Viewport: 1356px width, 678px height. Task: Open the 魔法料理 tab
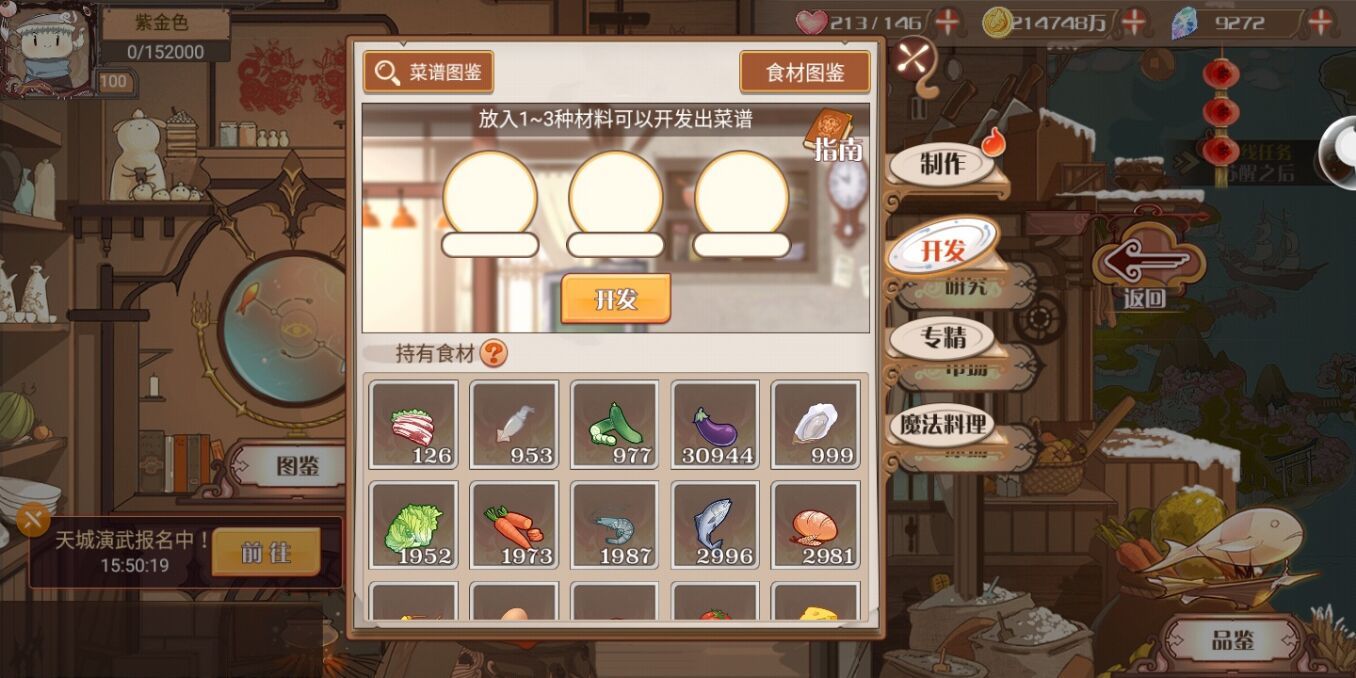pyautogui.click(x=942, y=424)
